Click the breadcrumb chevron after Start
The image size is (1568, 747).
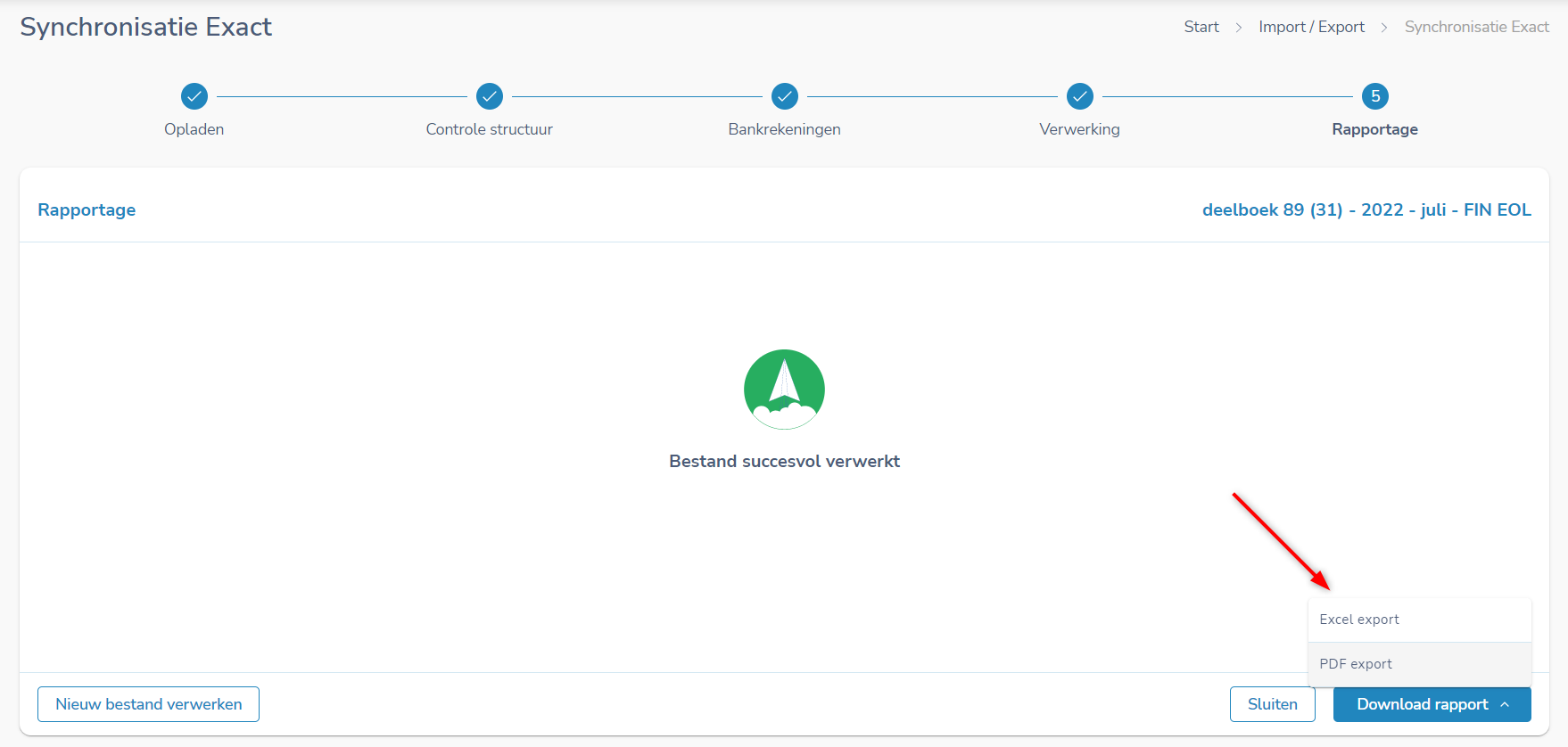click(x=1239, y=28)
